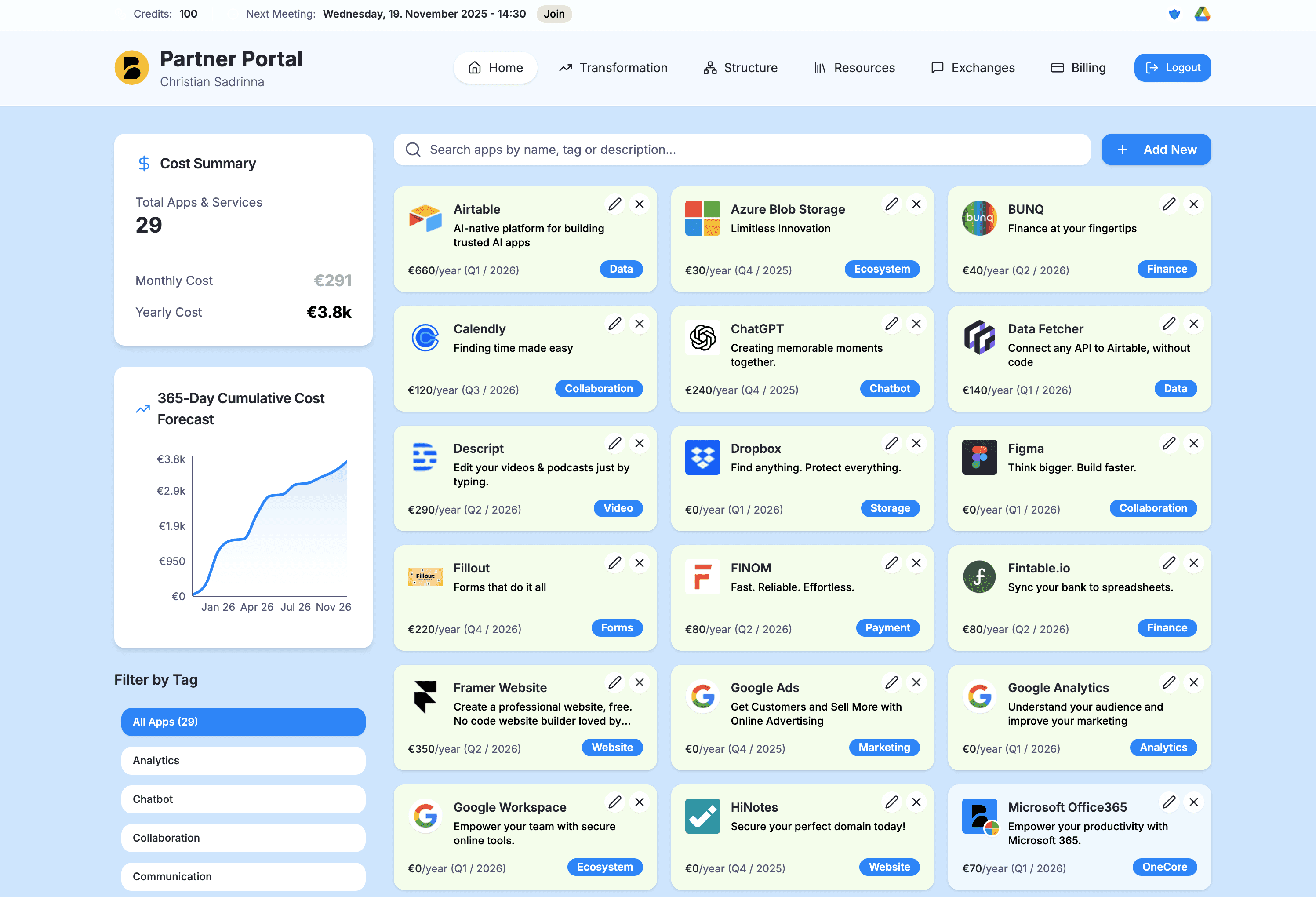Edit the HiNotes app entry

[891, 802]
